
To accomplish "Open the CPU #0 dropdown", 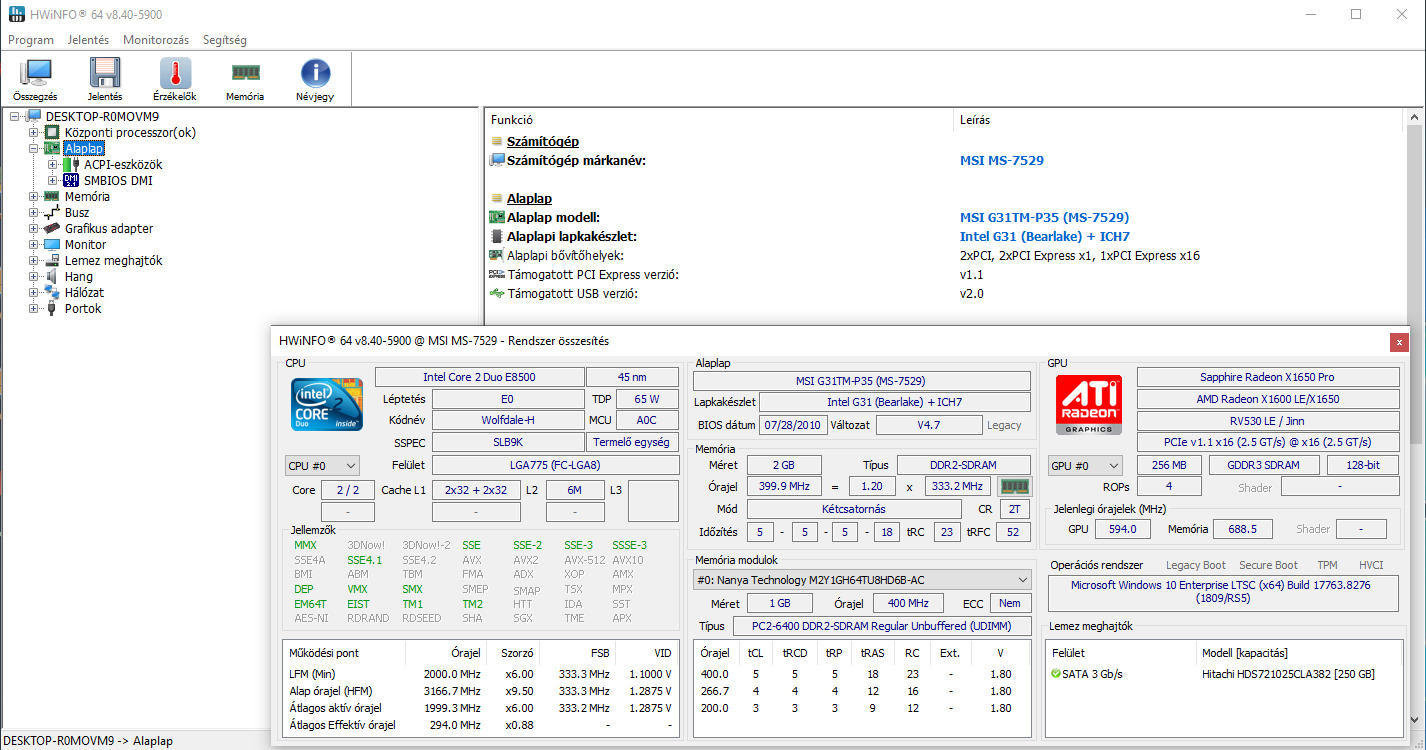I will point(322,465).
